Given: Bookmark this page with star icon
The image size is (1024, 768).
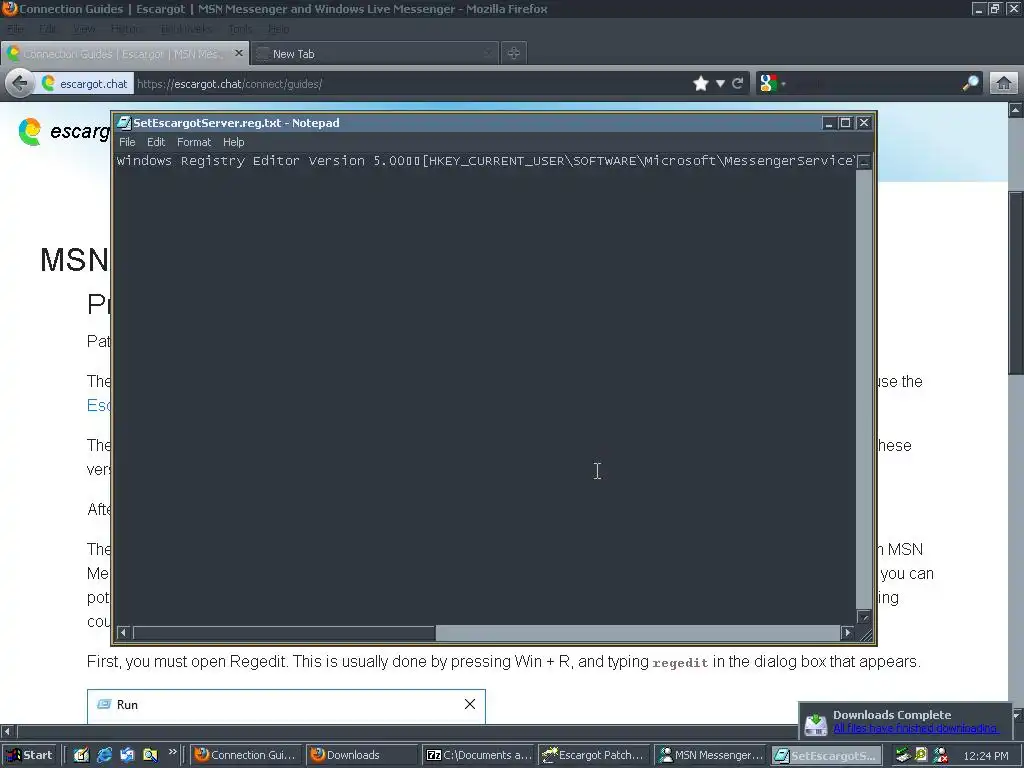Looking at the screenshot, I should click(x=701, y=84).
